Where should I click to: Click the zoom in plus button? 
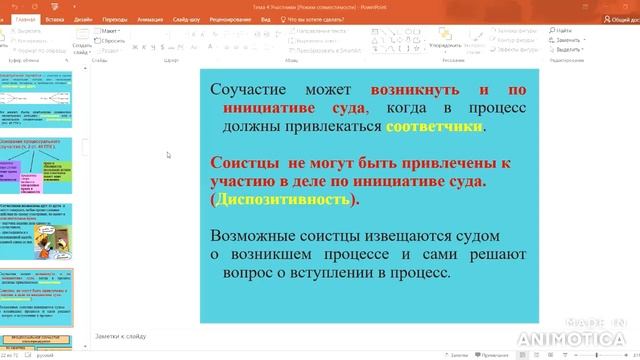pyautogui.click(x=626, y=356)
